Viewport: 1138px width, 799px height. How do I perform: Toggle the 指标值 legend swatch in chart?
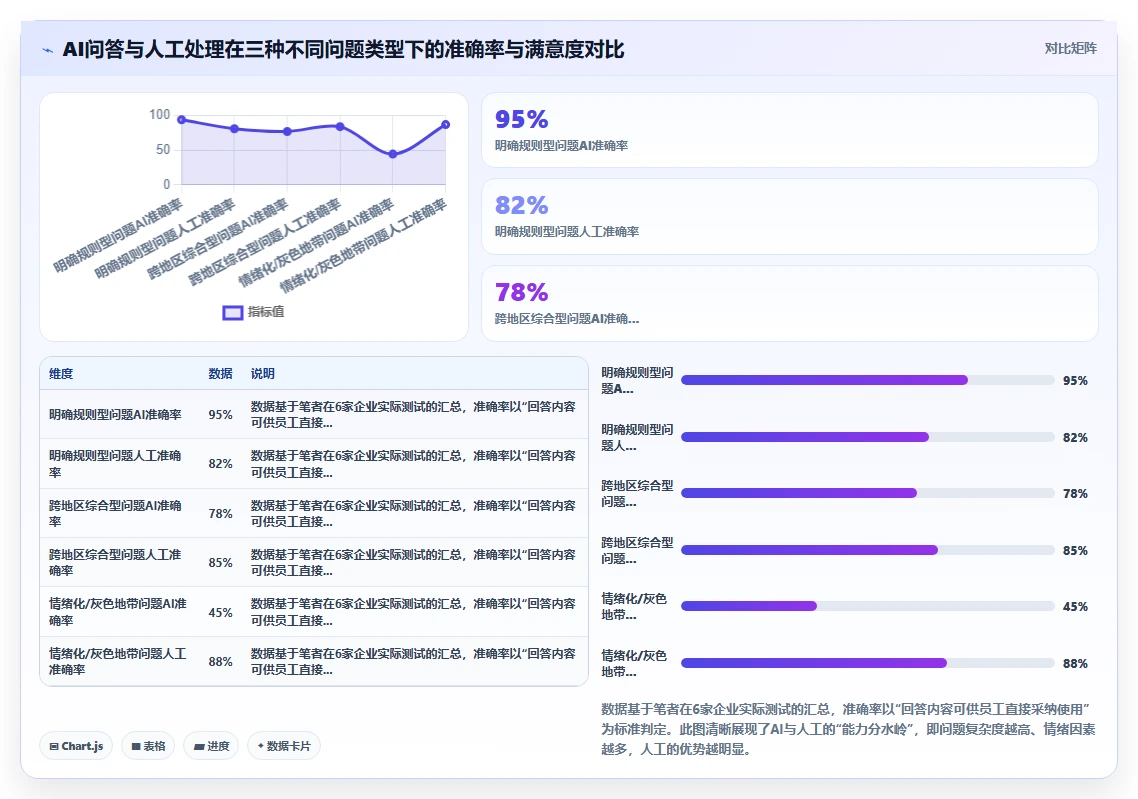coord(232,313)
